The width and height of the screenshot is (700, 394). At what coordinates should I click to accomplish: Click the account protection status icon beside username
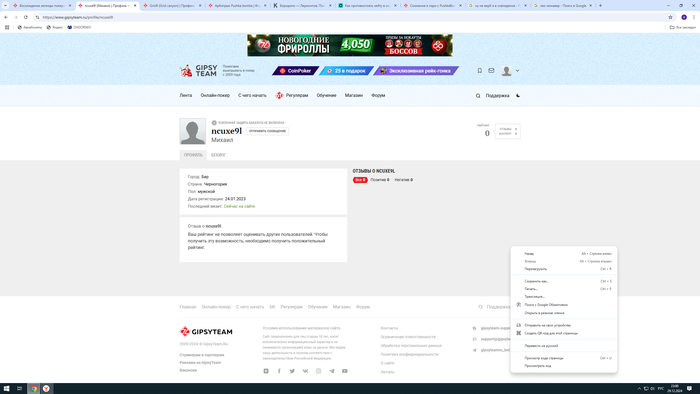tap(214, 123)
